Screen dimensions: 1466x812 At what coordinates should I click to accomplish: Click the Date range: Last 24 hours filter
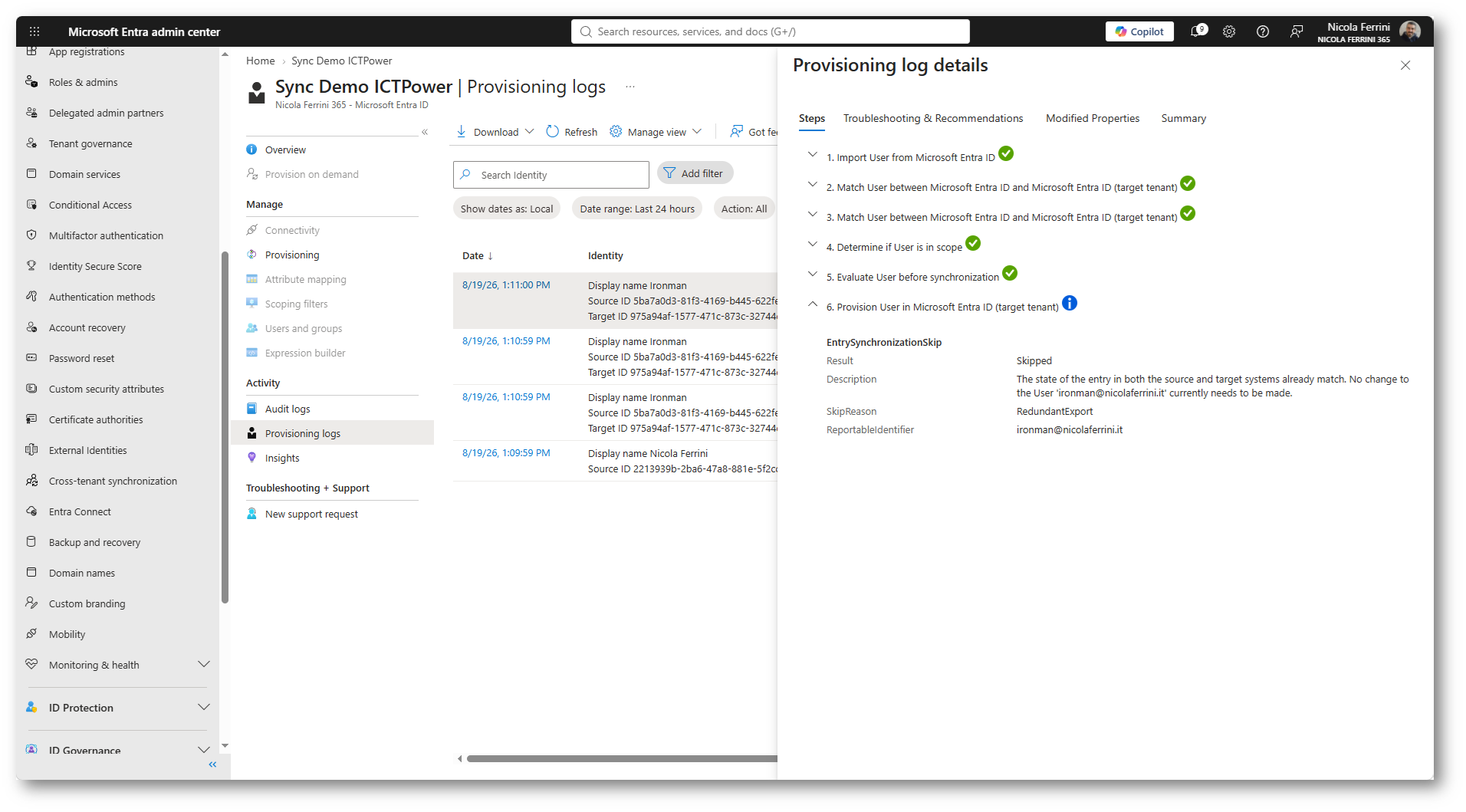pos(637,209)
